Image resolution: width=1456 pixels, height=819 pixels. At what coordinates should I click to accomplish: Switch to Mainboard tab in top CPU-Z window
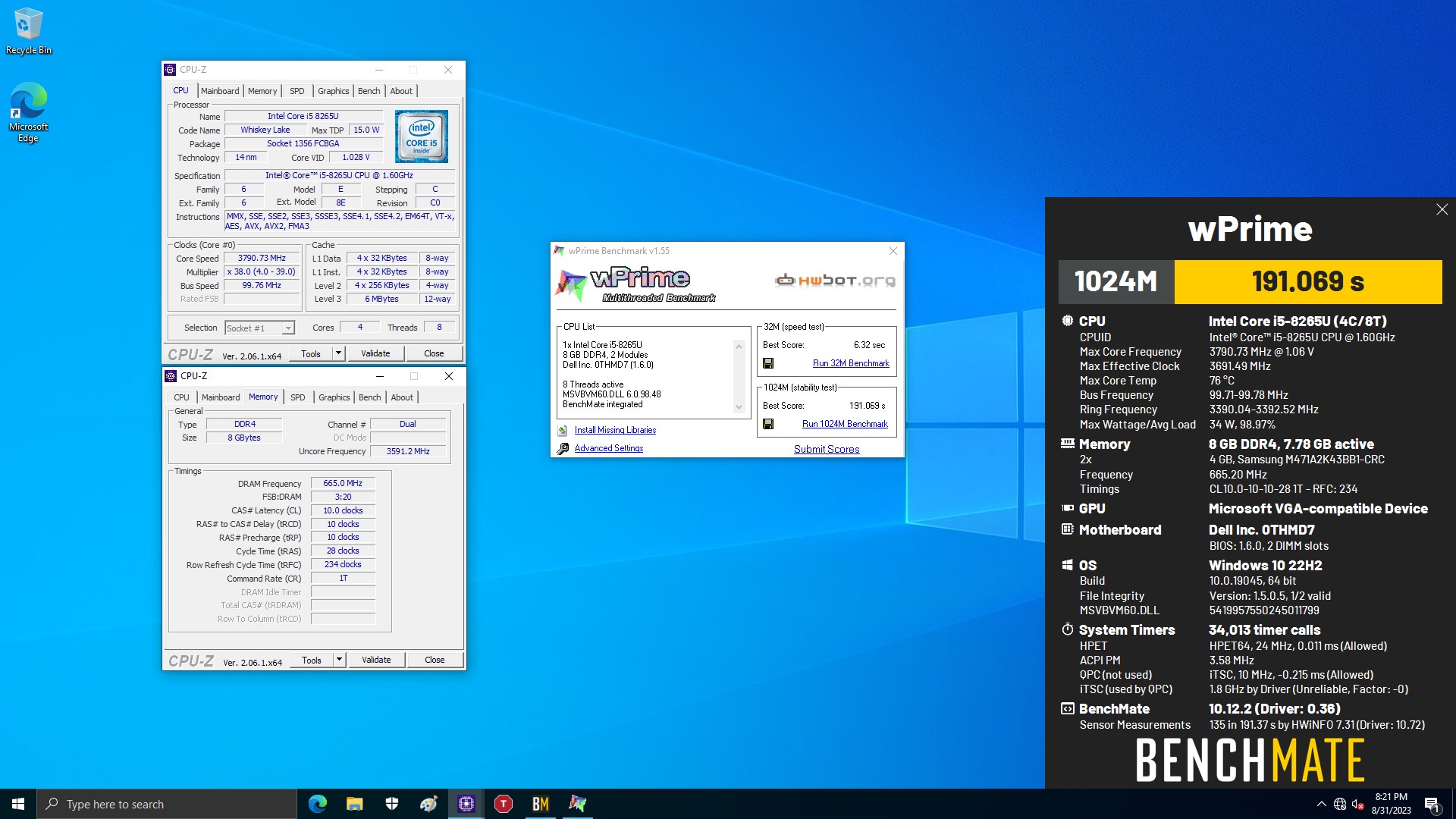point(220,91)
